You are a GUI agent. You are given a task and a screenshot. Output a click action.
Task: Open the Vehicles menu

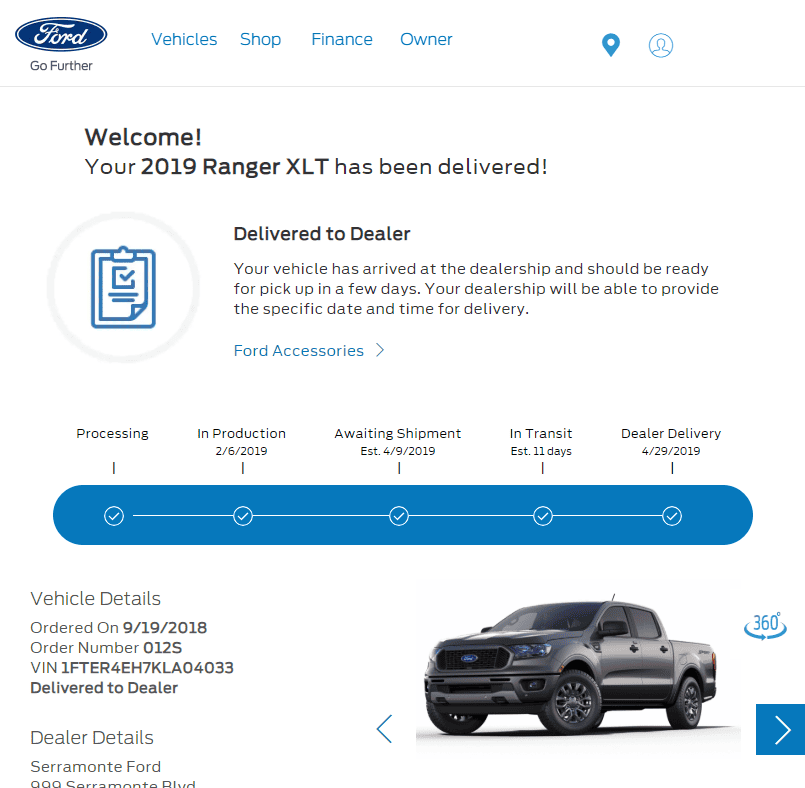tap(184, 40)
